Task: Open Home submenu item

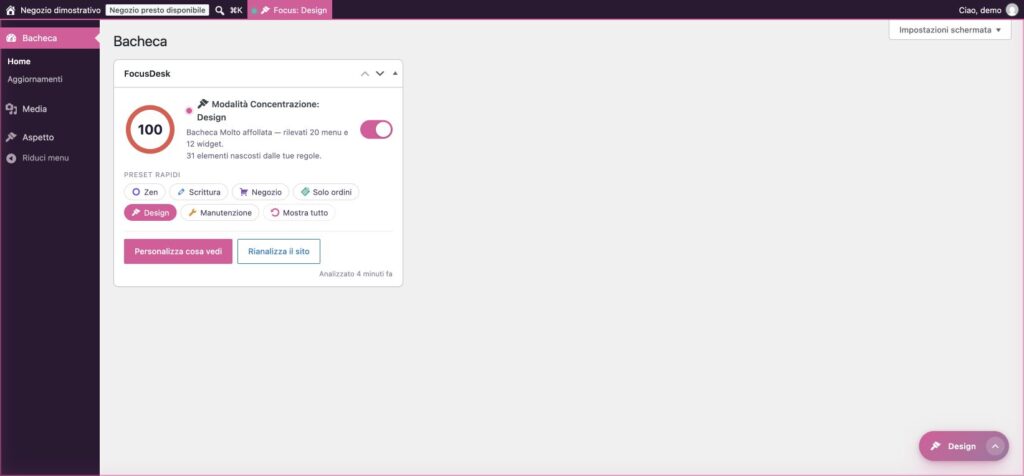Action: [19, 61]
